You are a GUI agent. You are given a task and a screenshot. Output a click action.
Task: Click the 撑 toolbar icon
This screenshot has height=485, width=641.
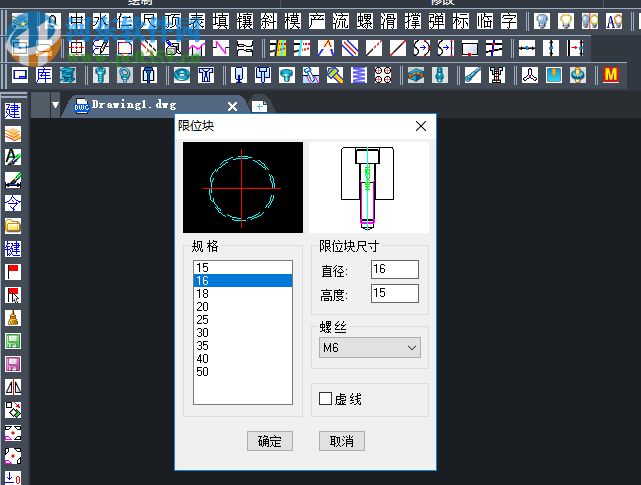pyautogui.click(x=413, y=21)
